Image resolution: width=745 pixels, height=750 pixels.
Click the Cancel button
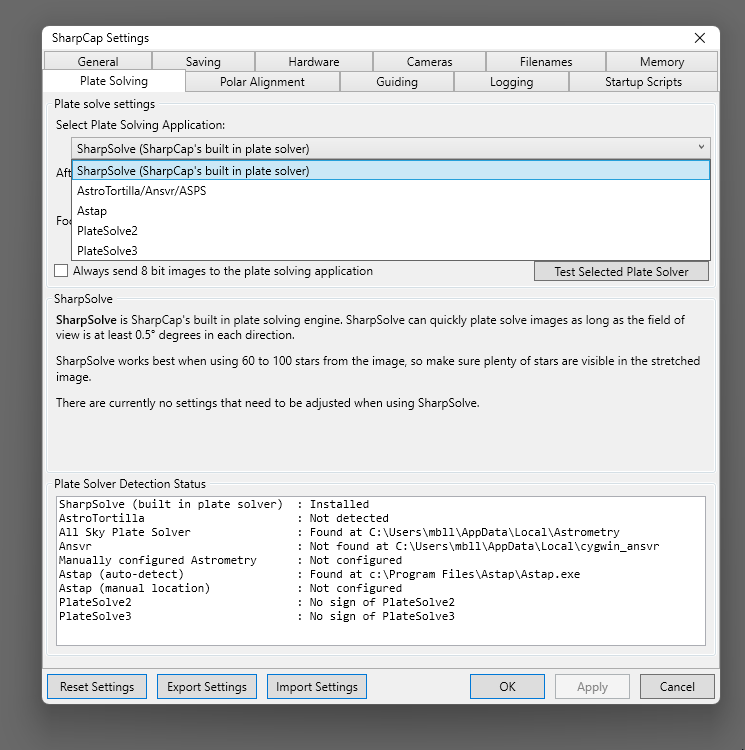click(x=677, y=686)
